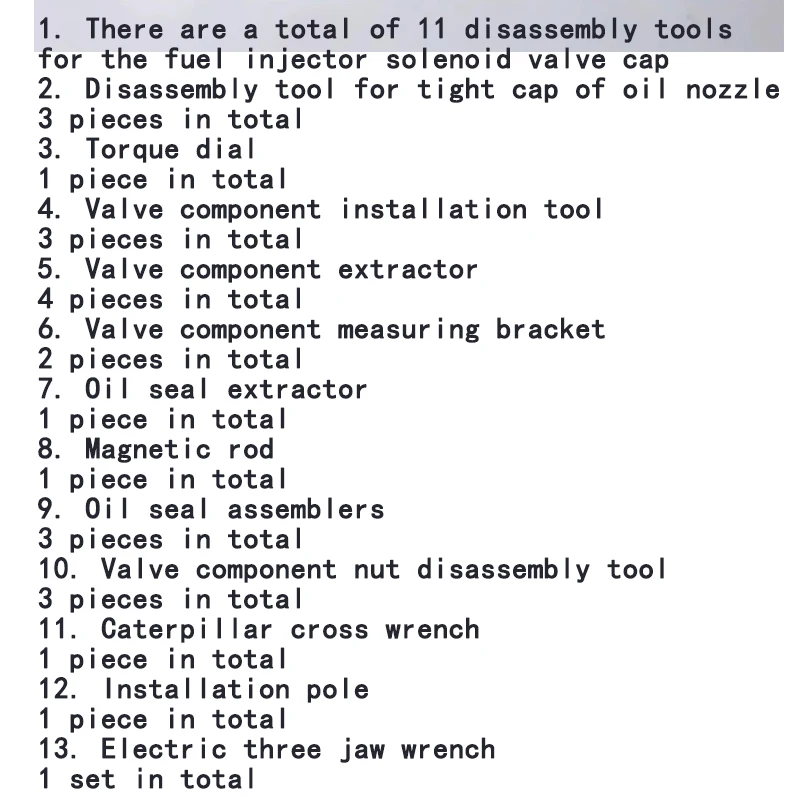The width and height of the screenshot is (800, 800).
Task: Click "13. Electric three jaw wrench" text
Action: (266, 749)
